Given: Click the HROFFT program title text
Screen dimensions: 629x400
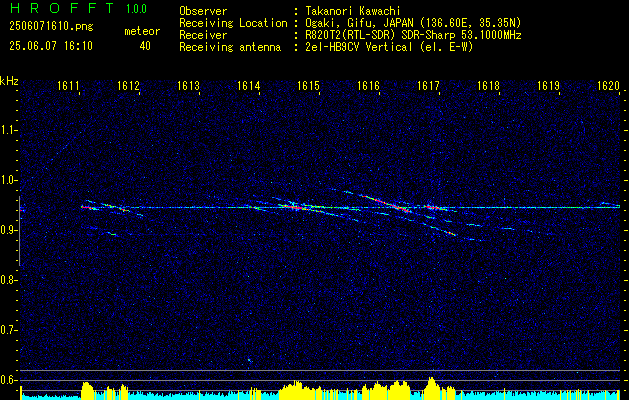Looking at the screenshot, I should tap(62, 8).
